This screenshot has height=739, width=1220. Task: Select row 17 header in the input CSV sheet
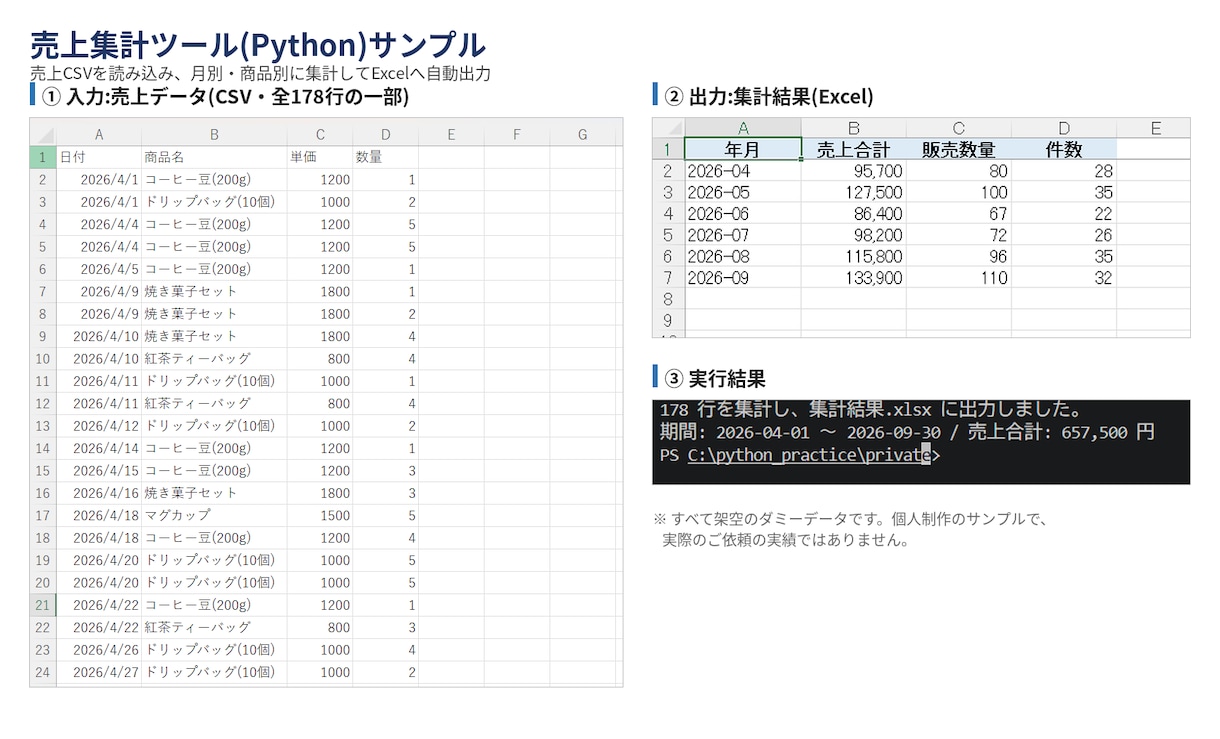43,515
